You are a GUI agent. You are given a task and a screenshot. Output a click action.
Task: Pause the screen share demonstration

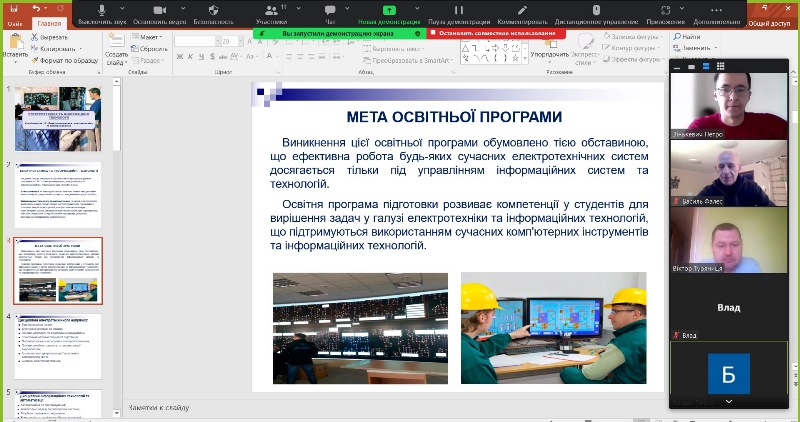pos(459,14)
